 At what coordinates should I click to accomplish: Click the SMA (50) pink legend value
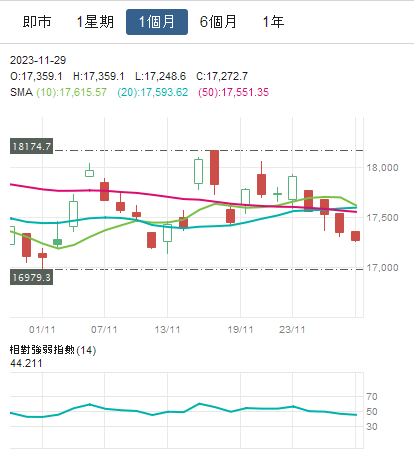233,92
